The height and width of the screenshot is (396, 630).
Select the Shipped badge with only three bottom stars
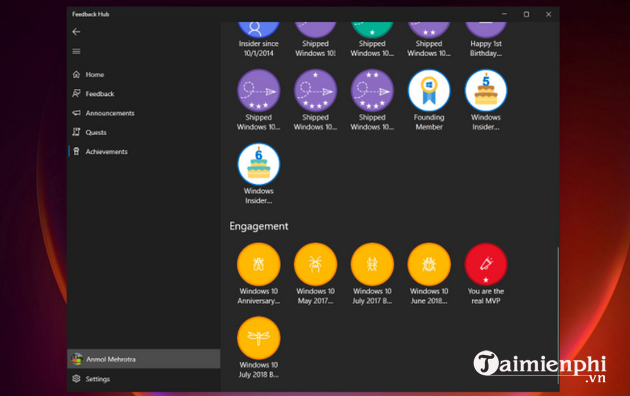point(259,90)
